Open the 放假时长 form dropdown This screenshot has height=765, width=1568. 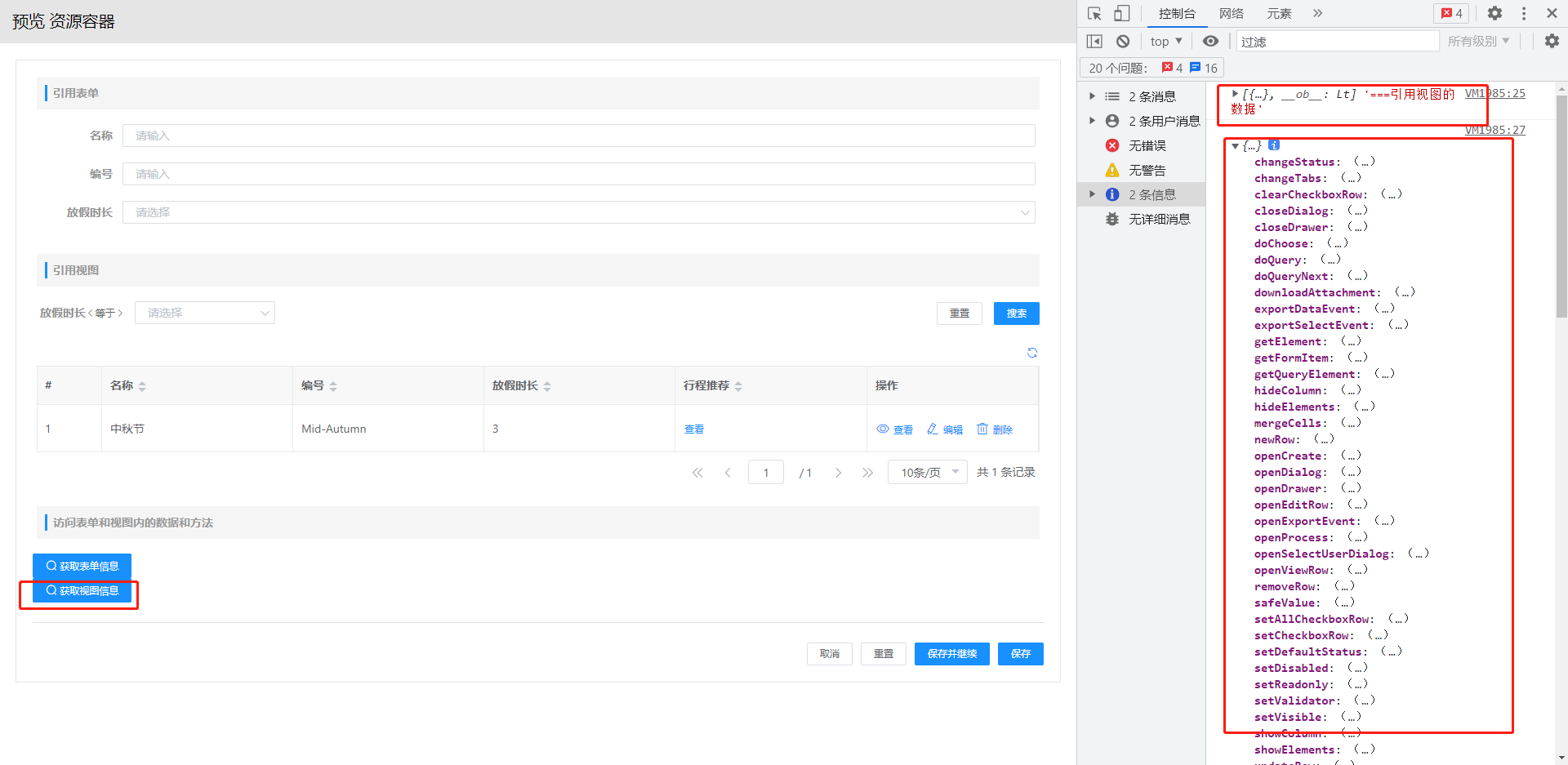(578, 212)
